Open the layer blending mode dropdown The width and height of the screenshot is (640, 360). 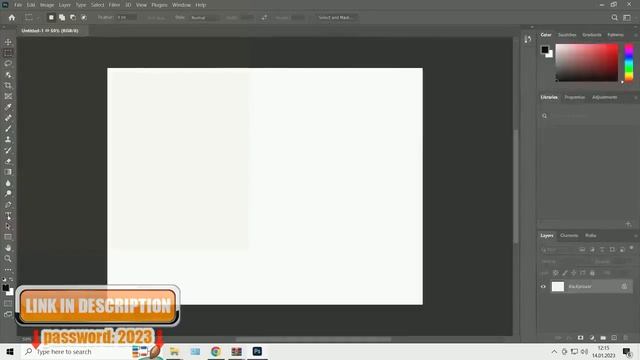(x=565, y=261)
